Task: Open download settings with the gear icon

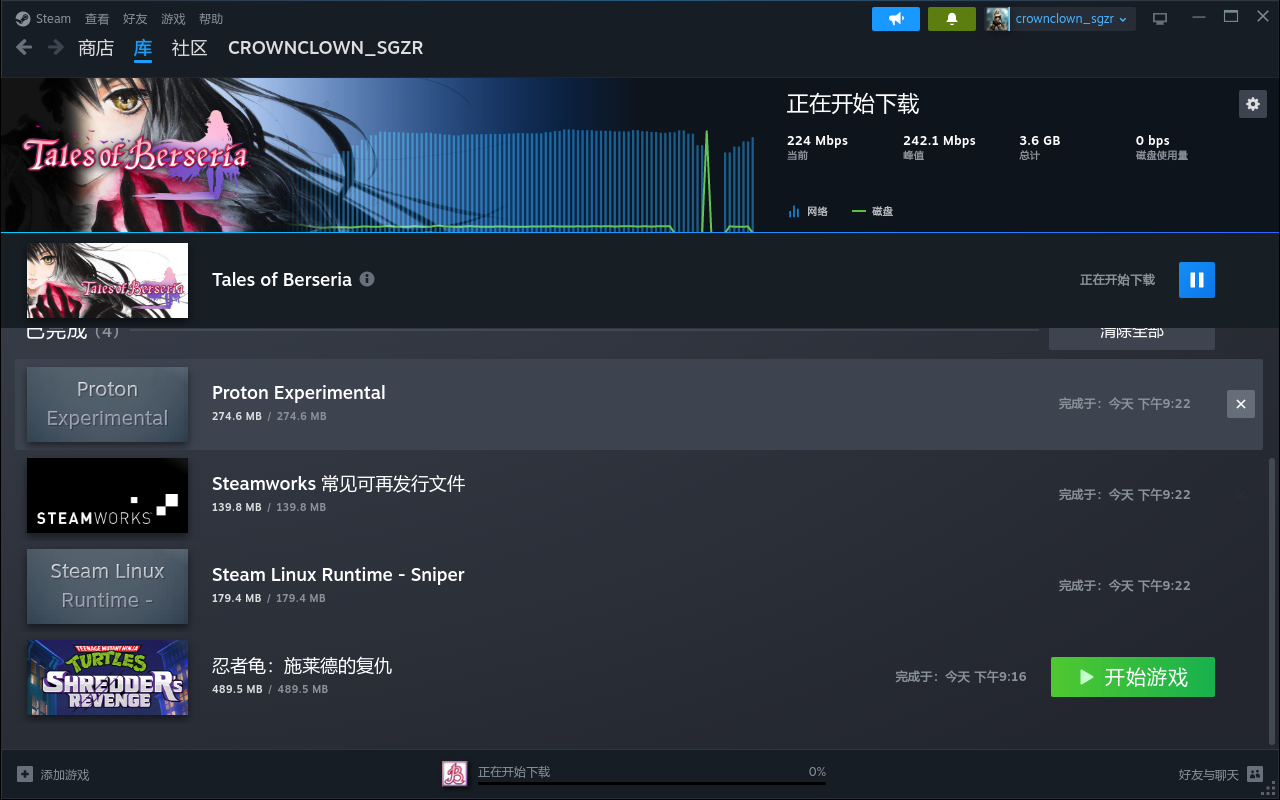Action: (1252, 104)
